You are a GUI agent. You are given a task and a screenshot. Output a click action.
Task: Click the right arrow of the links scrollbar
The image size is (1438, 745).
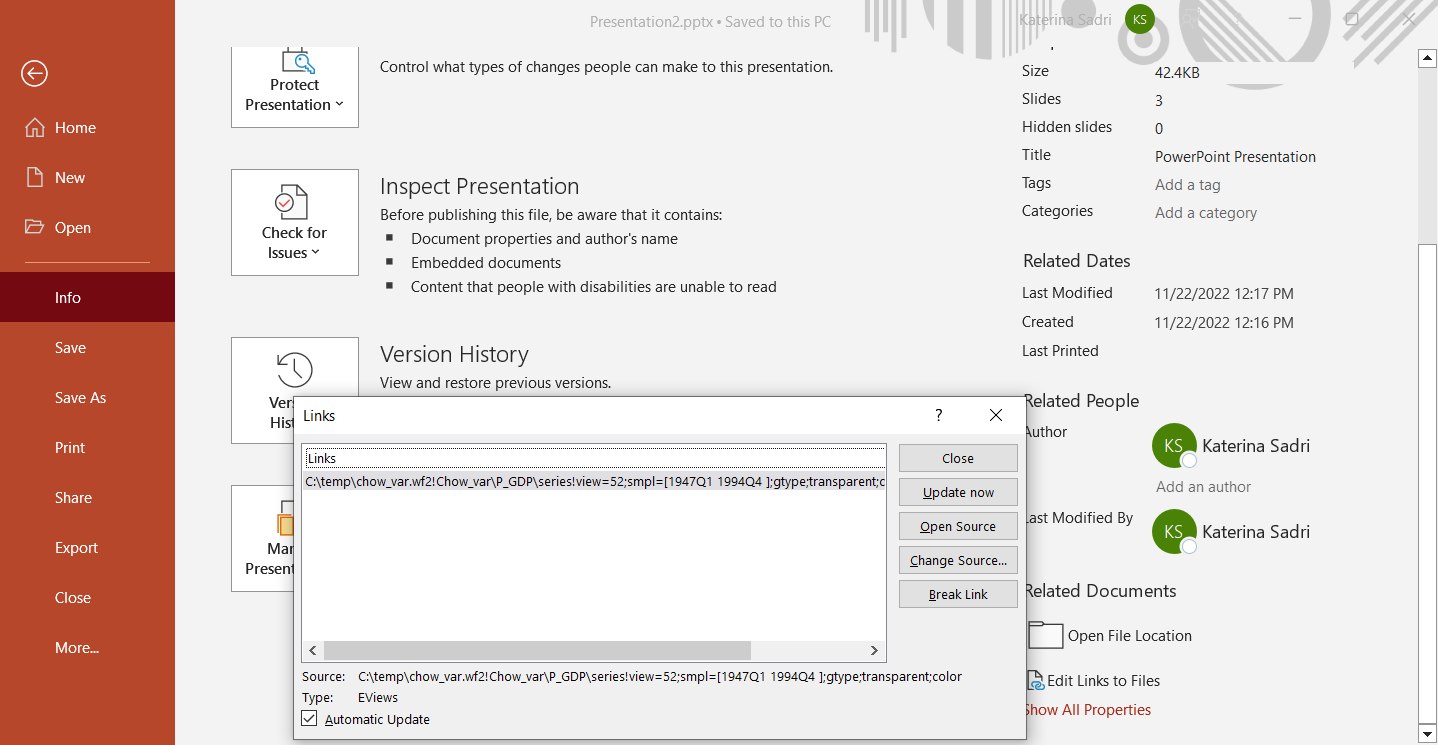(873, 650)
